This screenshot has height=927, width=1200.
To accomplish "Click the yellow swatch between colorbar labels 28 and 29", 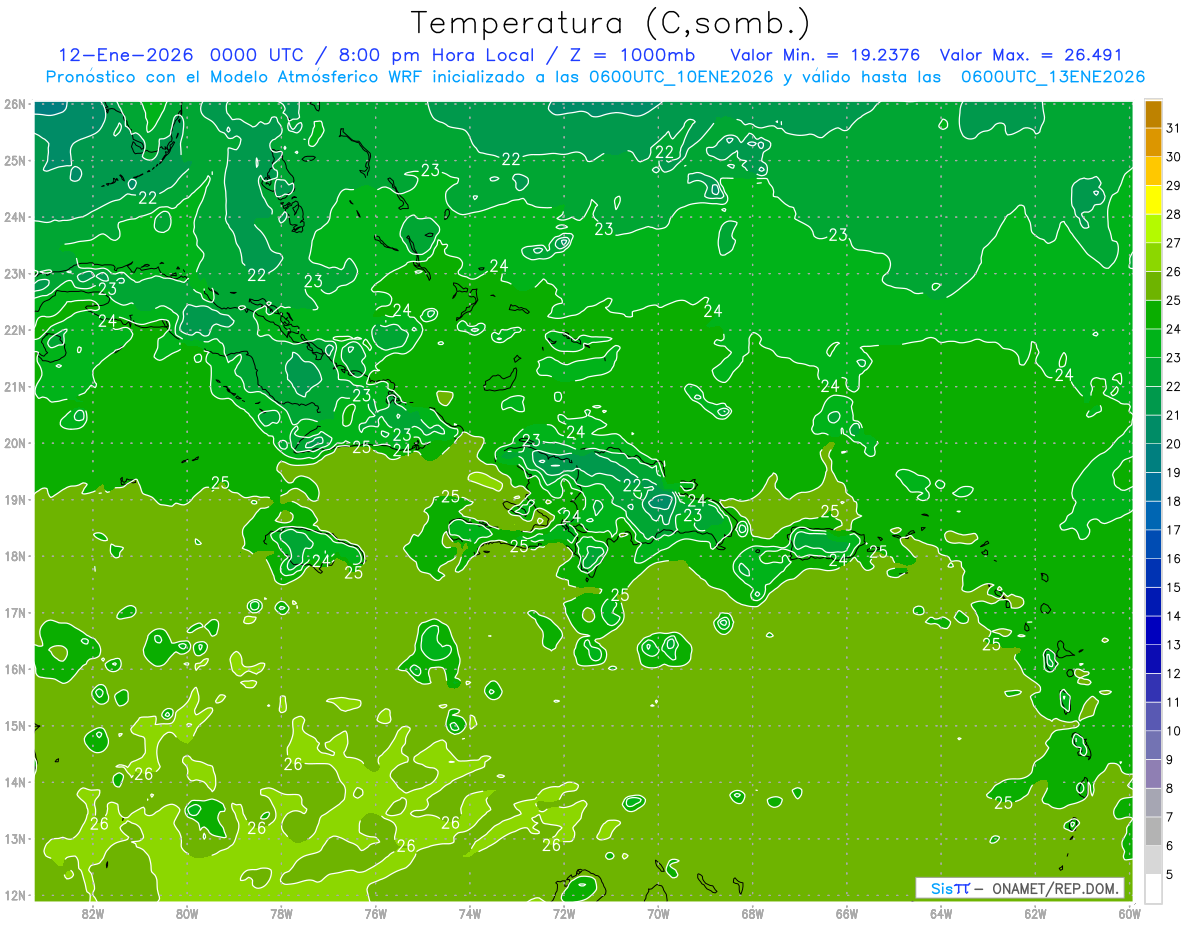I will click(1153, 200).
